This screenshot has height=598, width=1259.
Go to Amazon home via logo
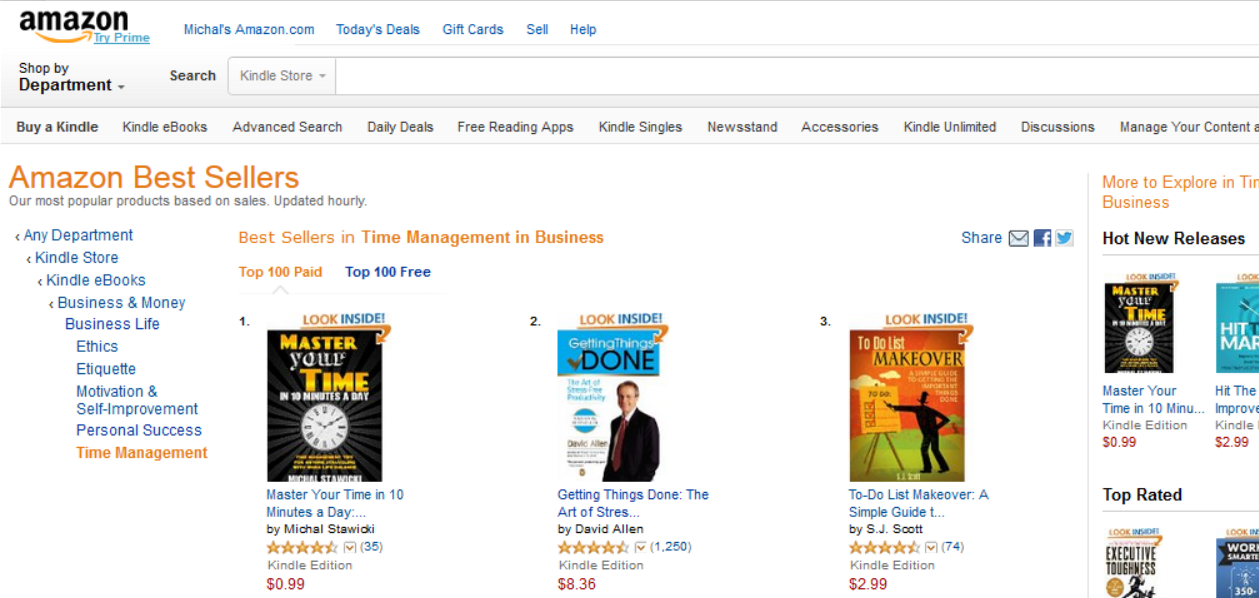tap(74, 26)
